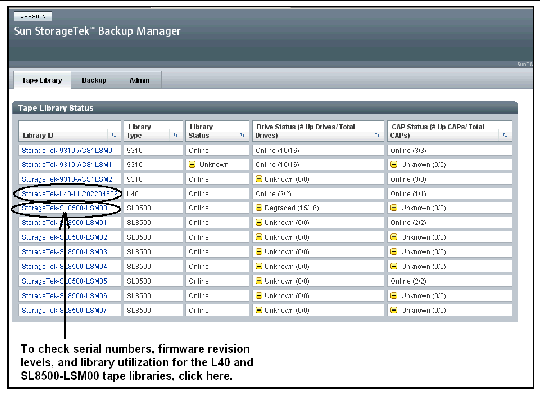Click Unknown library status icon in 9310-ACS1-LSM1 row

192,165
